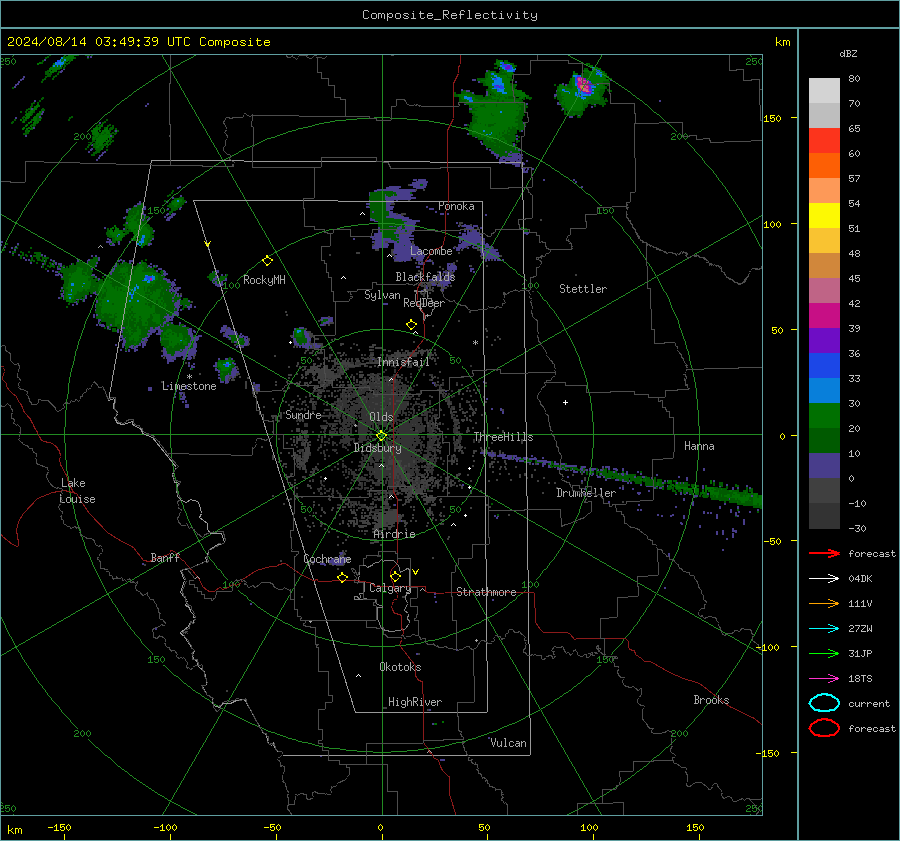The height and width of the screenshot is (841, 900).
Task: Select the green 20-30 dBZ color swatch
Action: coord(824,416)
